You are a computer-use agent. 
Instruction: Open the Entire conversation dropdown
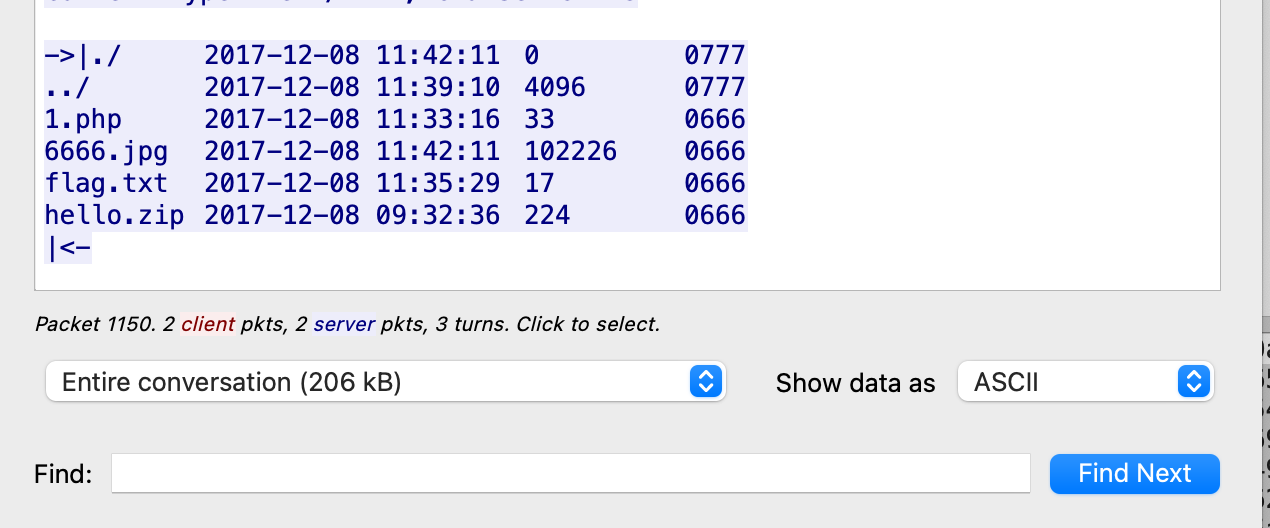tap(385, 382)
